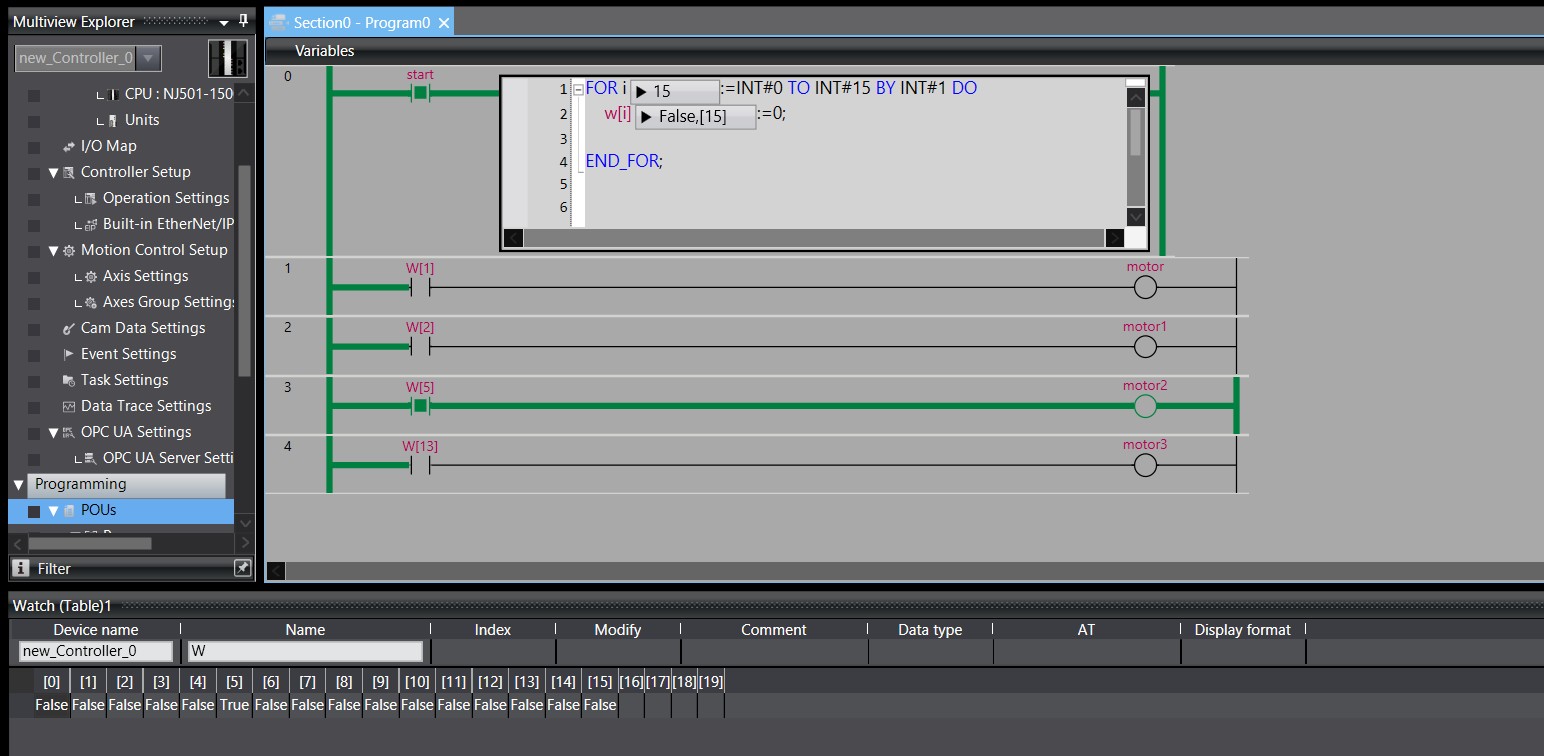Expand the False,[15] value popup
Viewport: 1544px width, 756px height.
point(647,117)
